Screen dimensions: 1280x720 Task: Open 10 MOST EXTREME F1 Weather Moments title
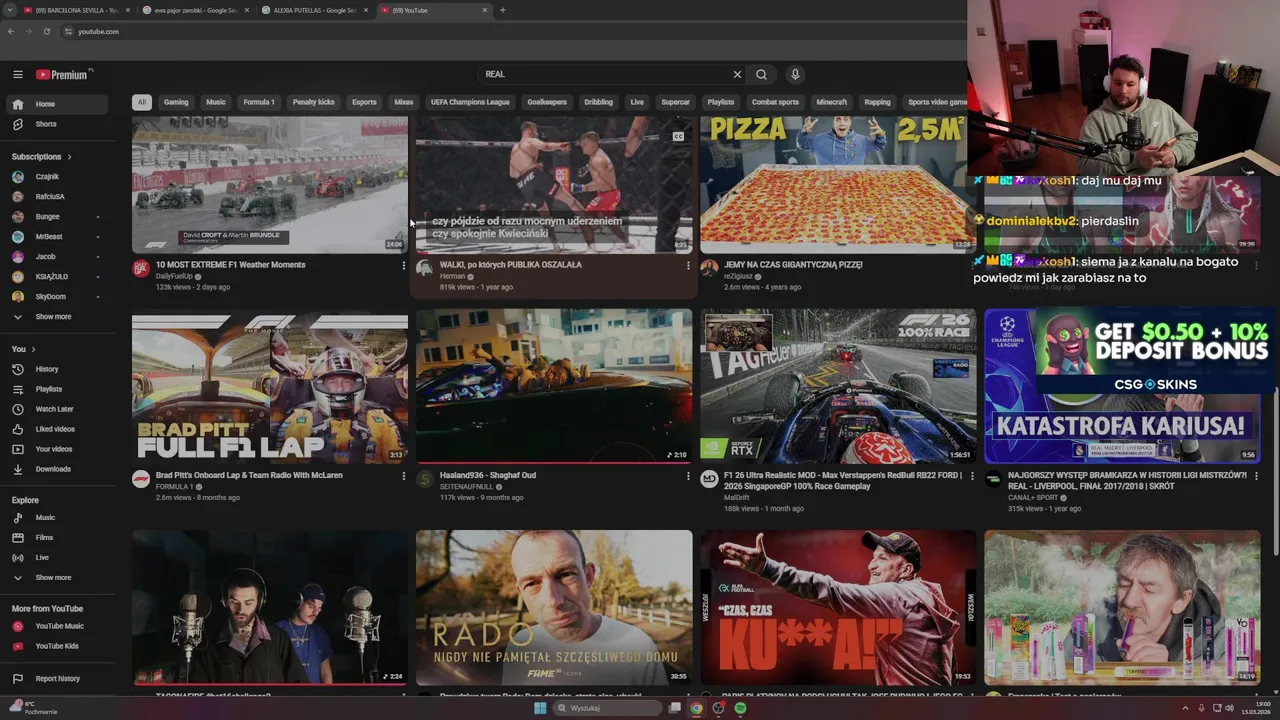pyautogui.click(x=231, y=265)
